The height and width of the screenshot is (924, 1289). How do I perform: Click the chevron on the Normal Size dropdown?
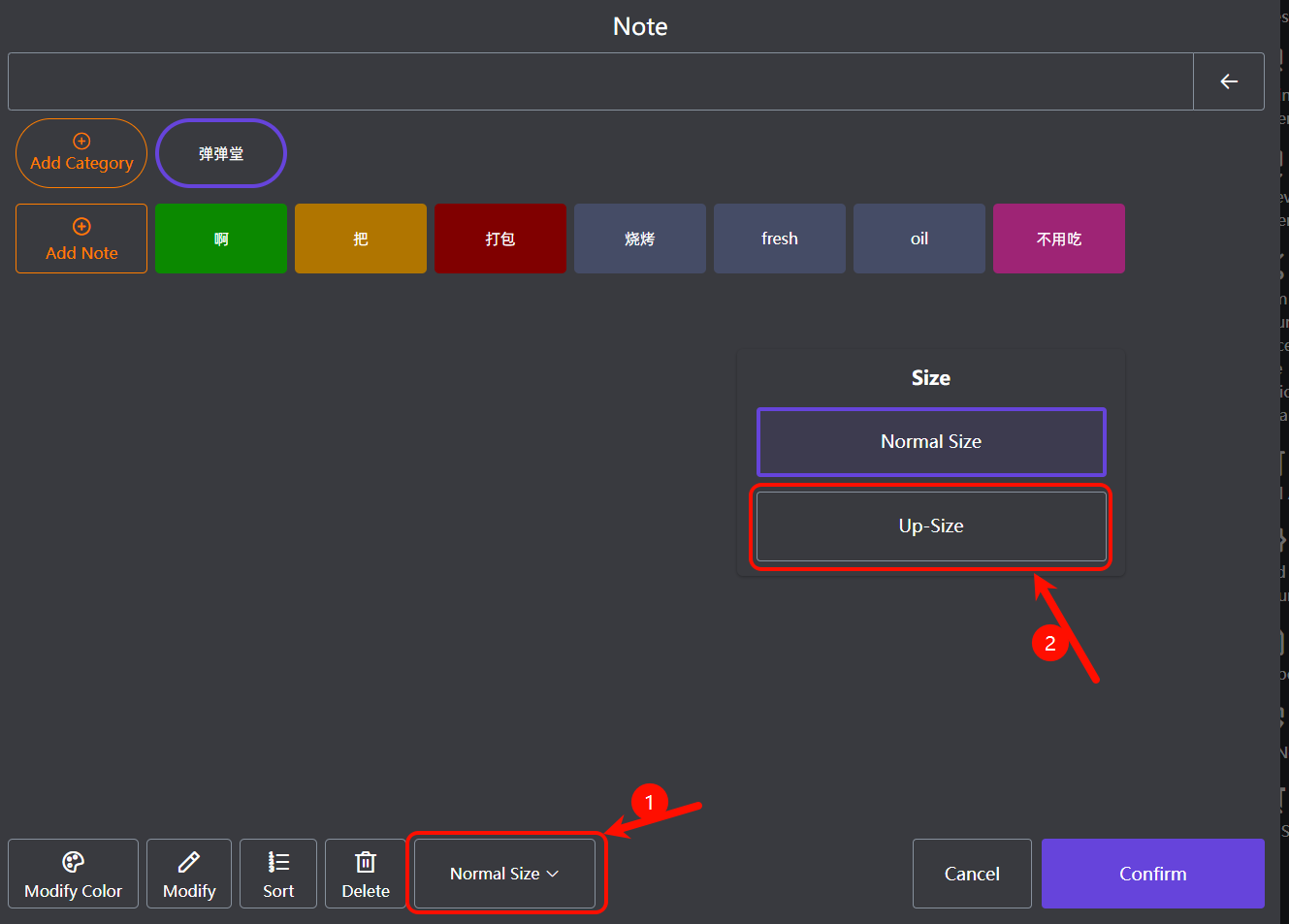click(553, 874)
